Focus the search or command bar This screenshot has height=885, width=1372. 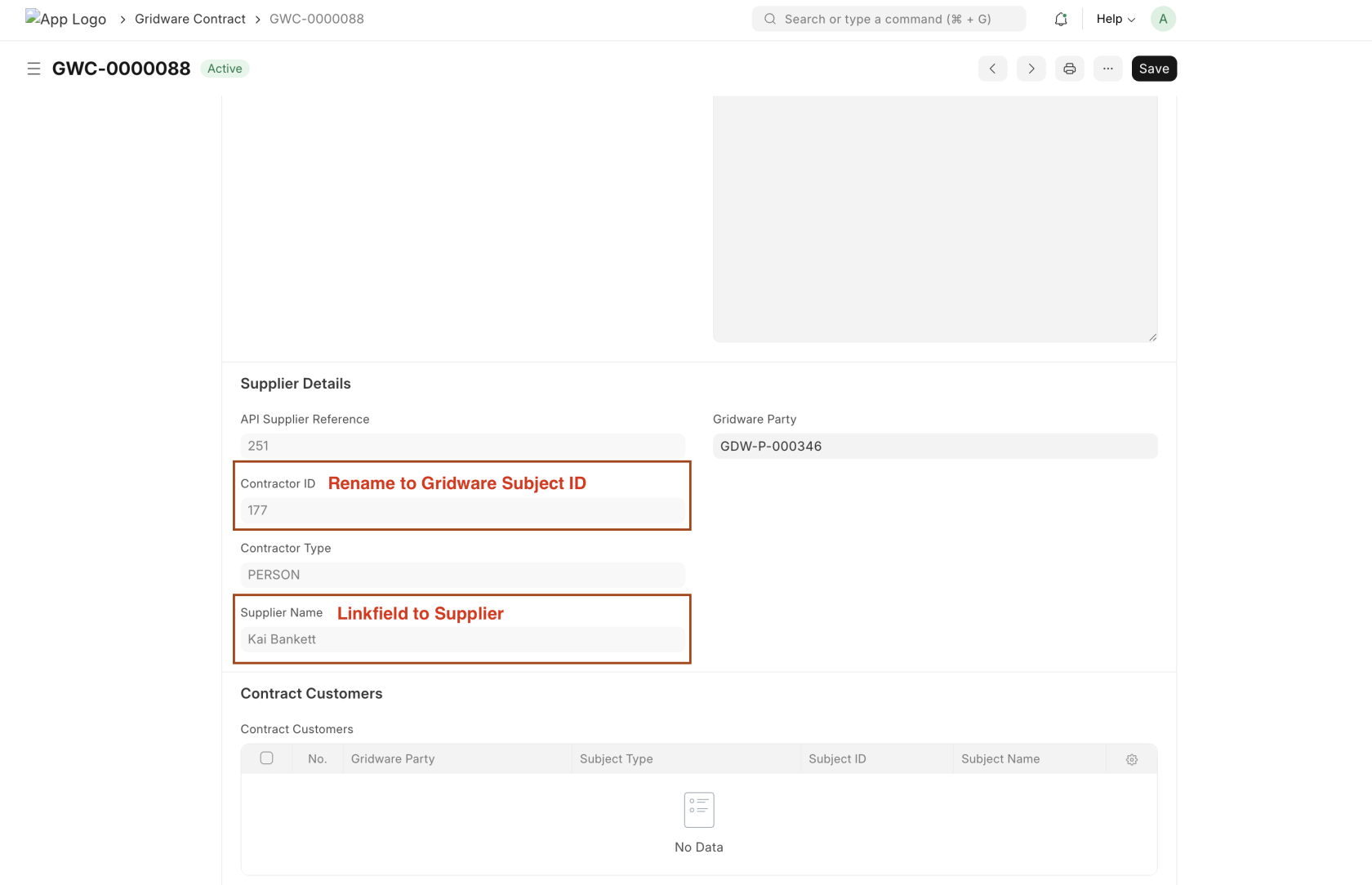(x=889, y=19)
